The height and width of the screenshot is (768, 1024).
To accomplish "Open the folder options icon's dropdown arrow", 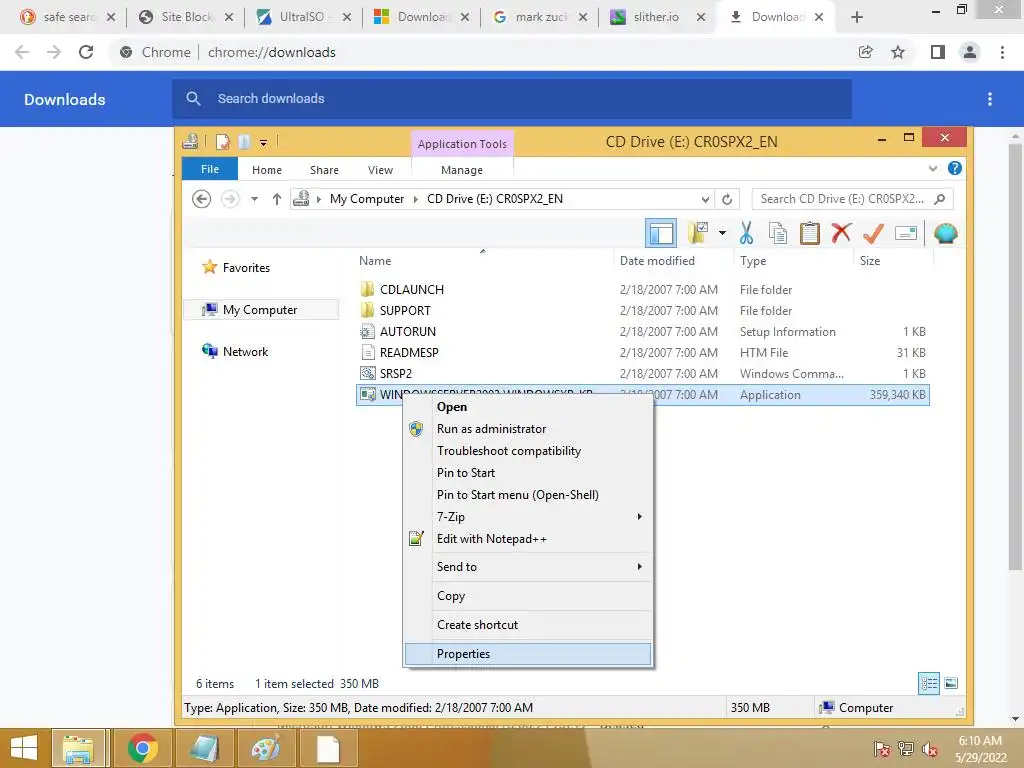I will [722, 233].
